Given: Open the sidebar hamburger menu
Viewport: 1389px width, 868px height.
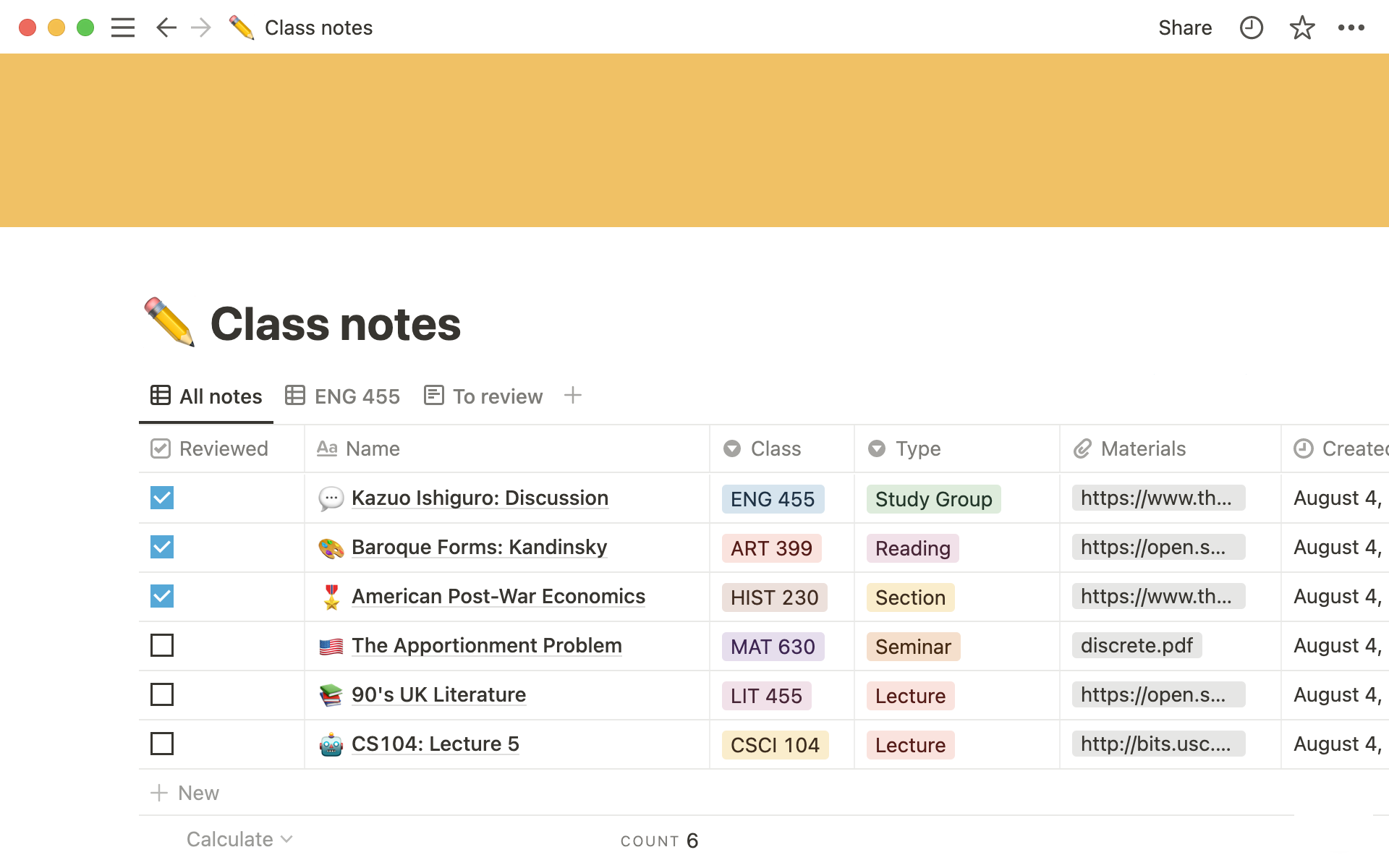Looking at the screenshot, I should coord(123,27).
